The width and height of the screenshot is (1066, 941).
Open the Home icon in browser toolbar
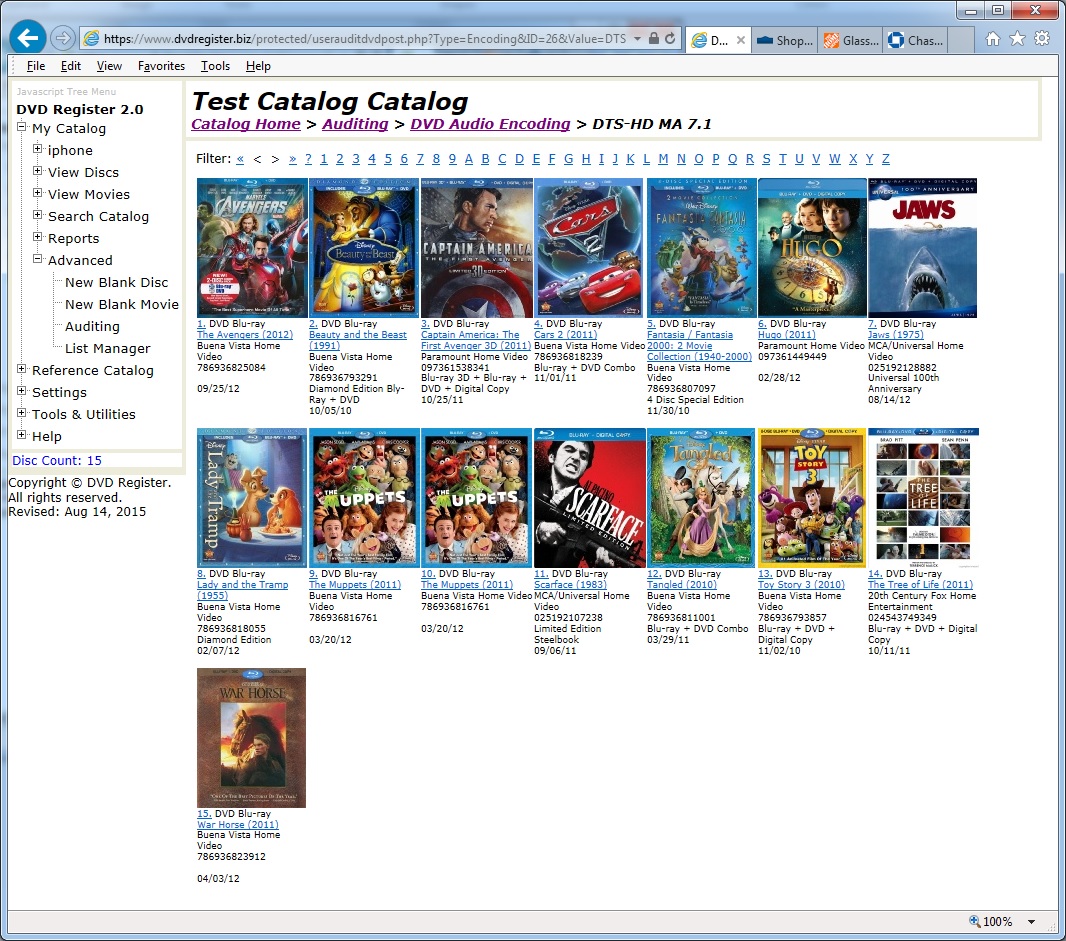(x=993, y=39)
